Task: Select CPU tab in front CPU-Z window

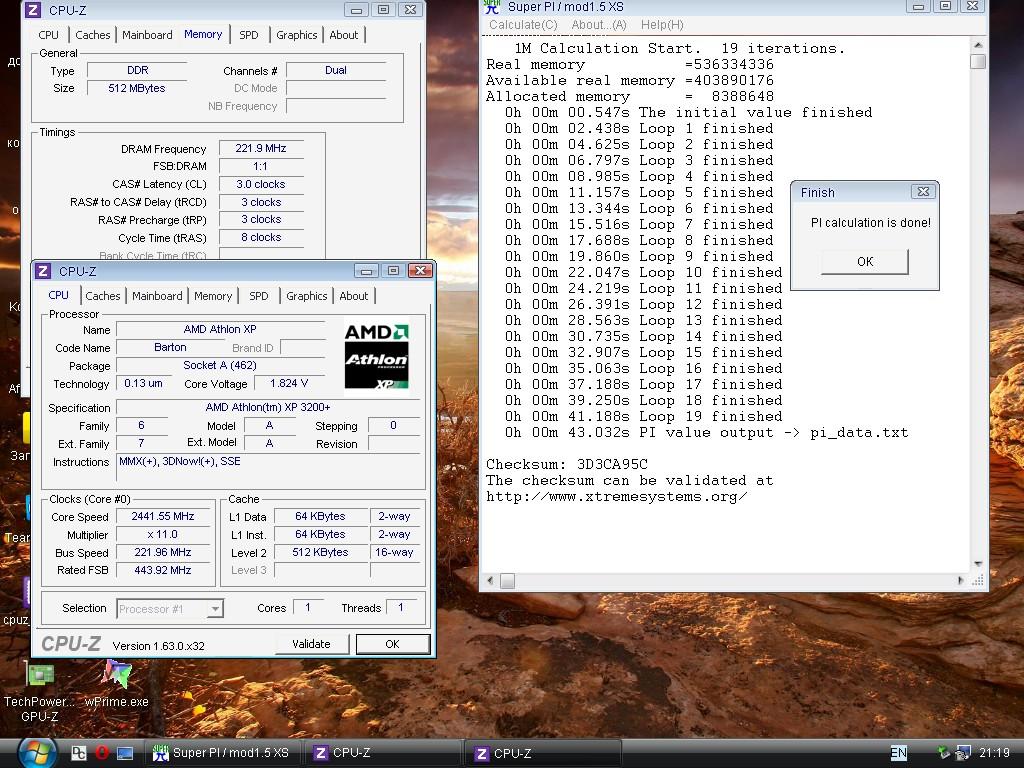Action: click(x=58, y=295)
